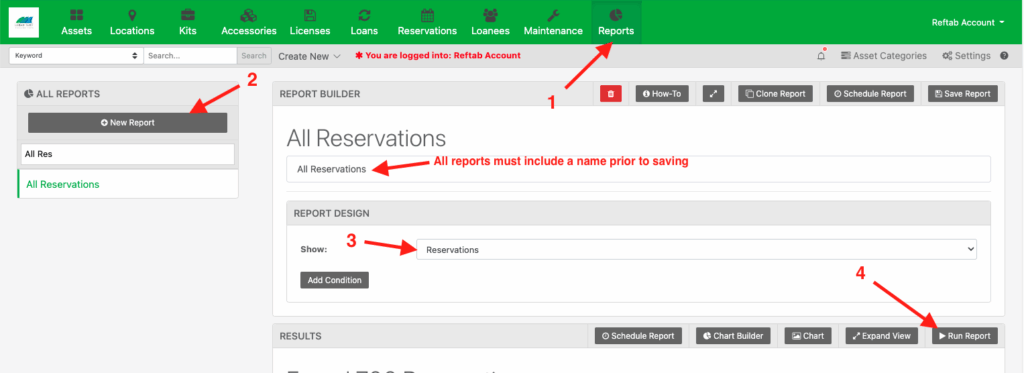Click the help question mark icon
Screen dimensions: 1024x373
tap(1004, 56)
